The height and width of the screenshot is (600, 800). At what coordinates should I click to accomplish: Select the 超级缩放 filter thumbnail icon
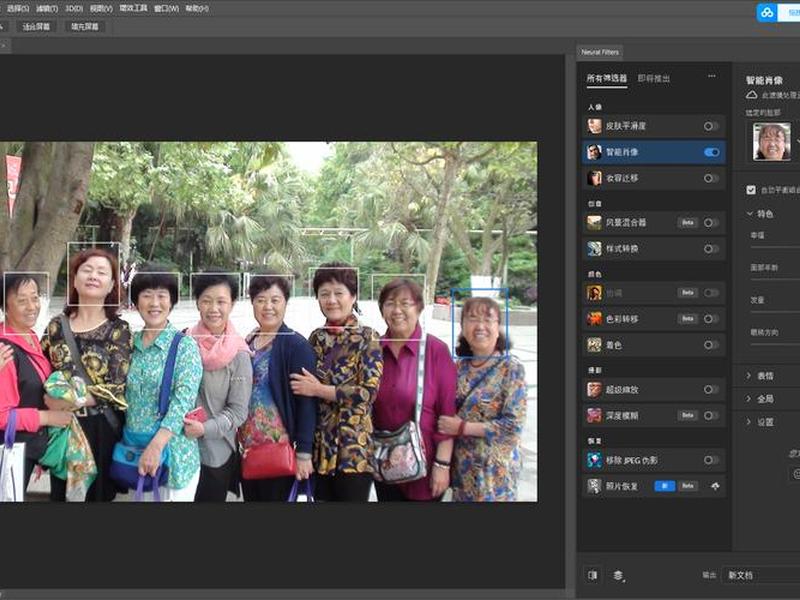coord(594,389)
